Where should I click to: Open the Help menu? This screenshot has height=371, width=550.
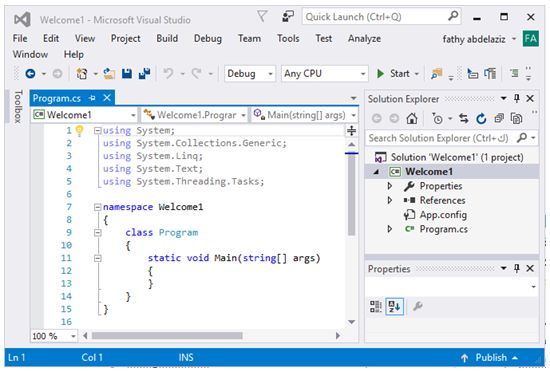click(x=74, y=54)
